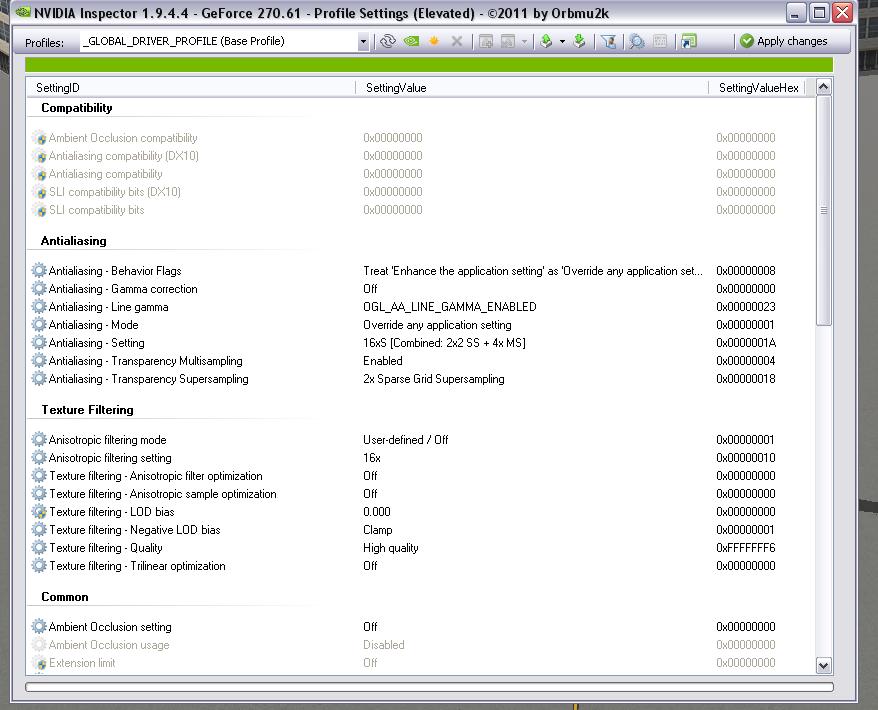The width and height of the screenshot is (878, 710).
Task: Click the SettingValue column header
Action: click(x=532, y=88)
